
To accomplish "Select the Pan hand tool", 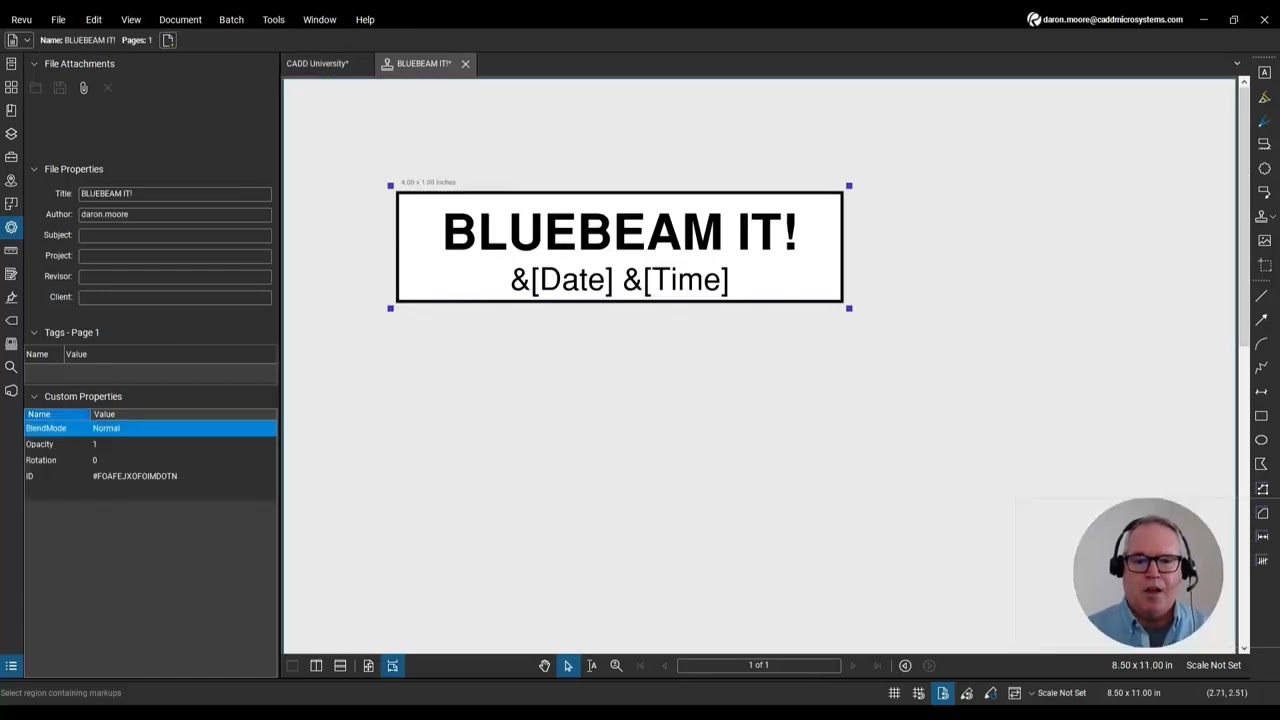I will (544, 666).
